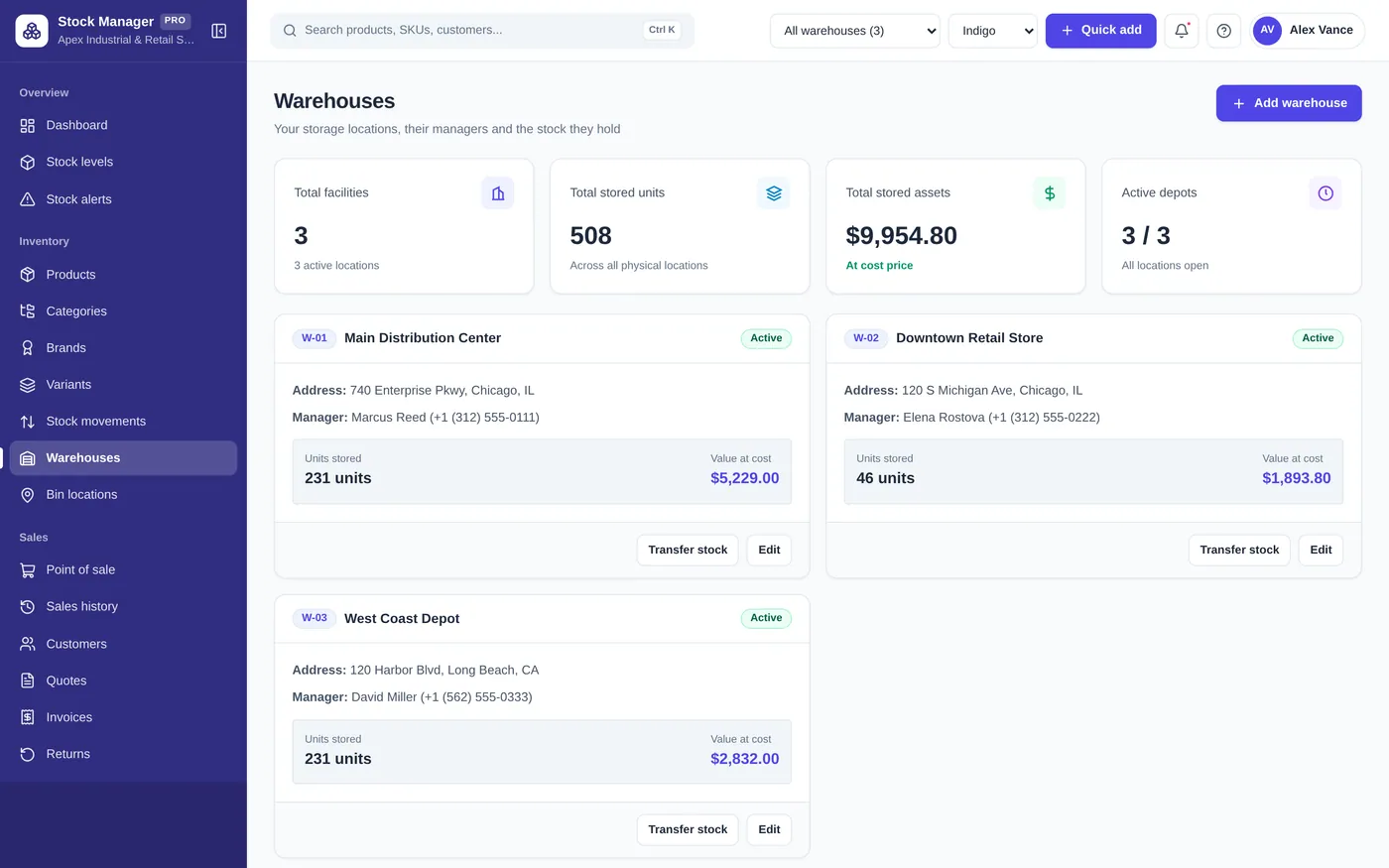Open Alex Vance account menu

[1308, 31]
